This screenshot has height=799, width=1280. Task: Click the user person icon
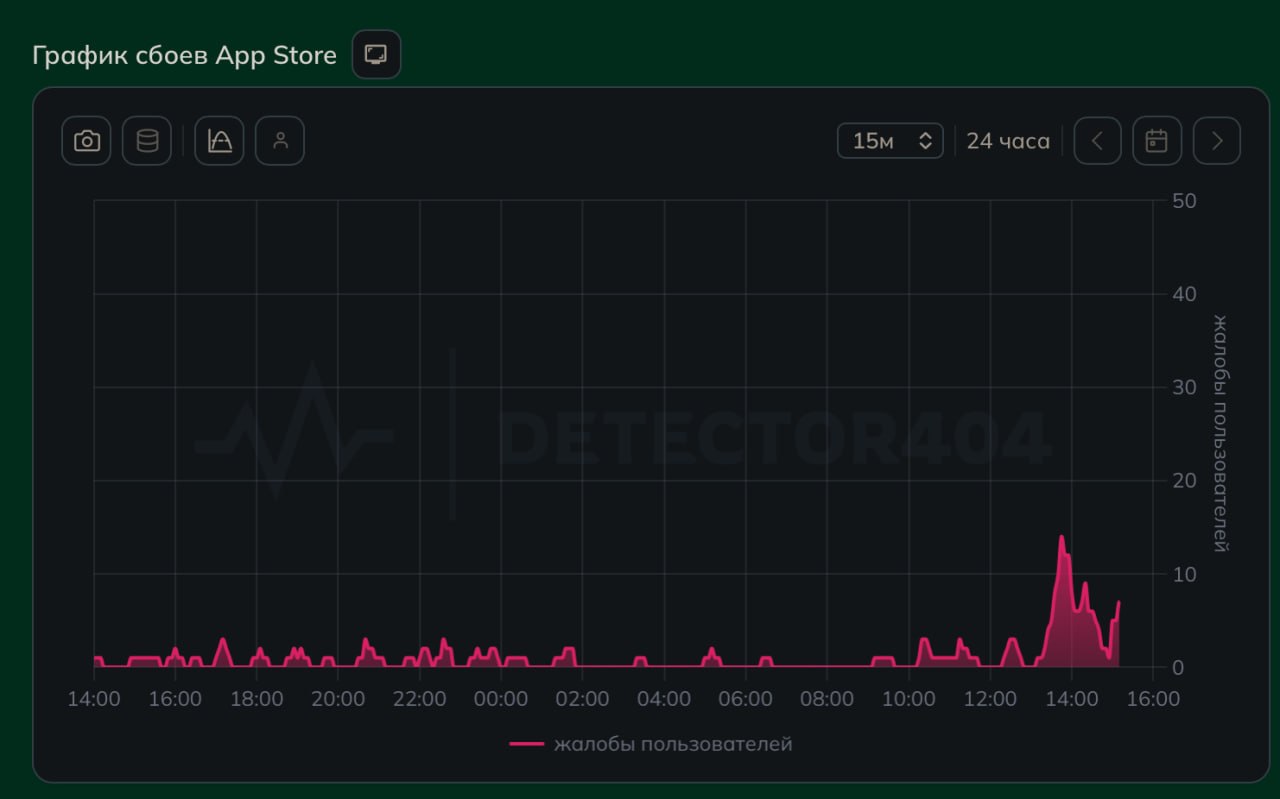coord(280,141)
